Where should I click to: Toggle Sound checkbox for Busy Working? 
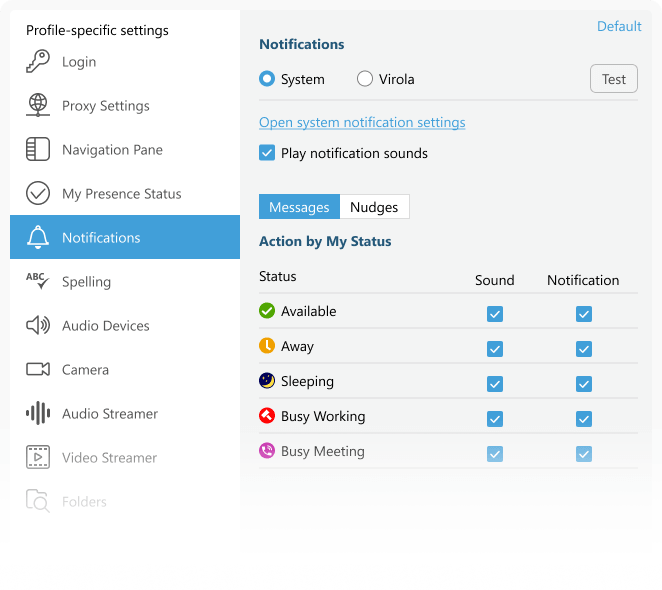(x=495, y=419)
